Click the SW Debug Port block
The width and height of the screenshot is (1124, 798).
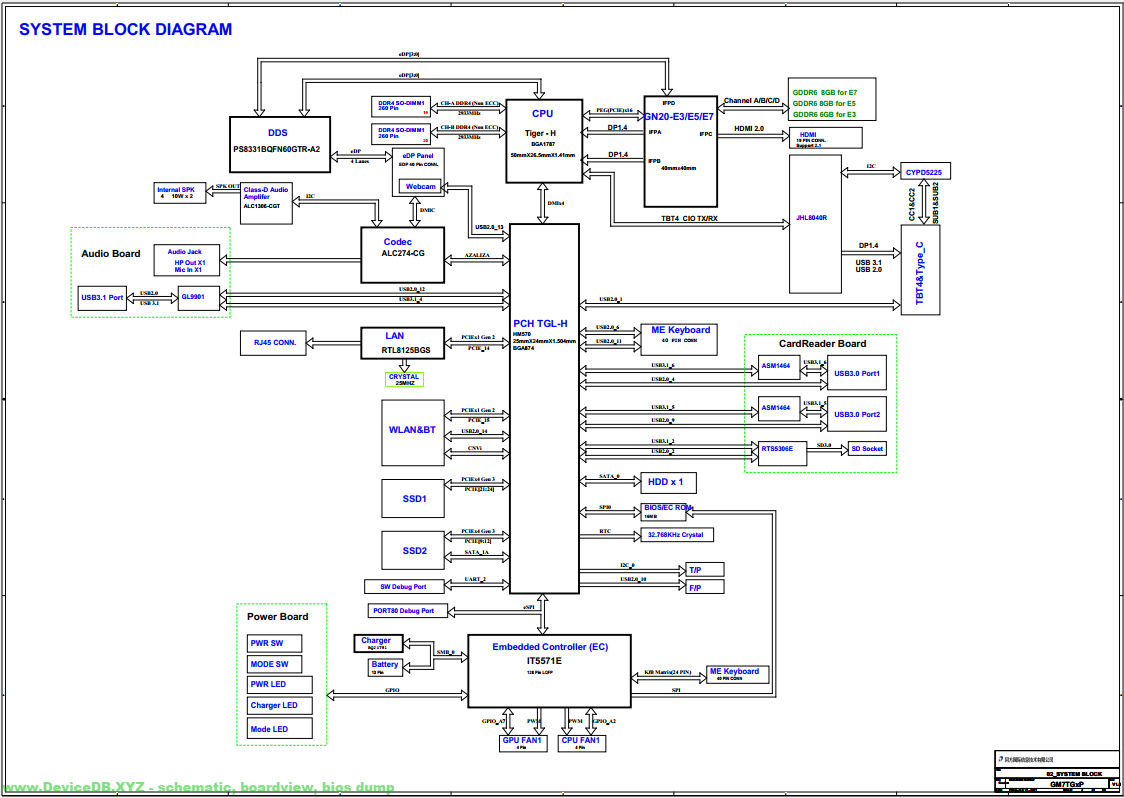[404, 586]
